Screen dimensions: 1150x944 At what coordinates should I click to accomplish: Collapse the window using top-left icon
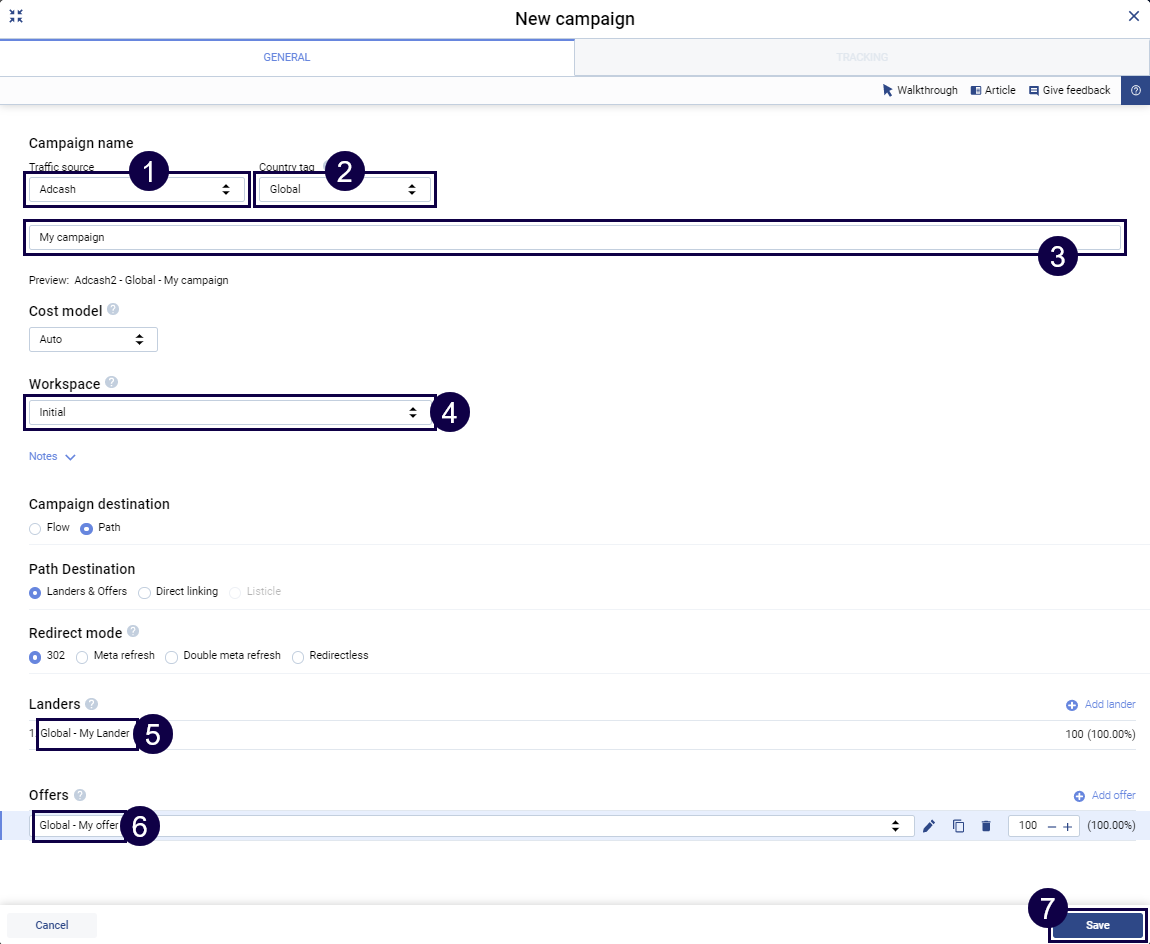tap(16, 17)
